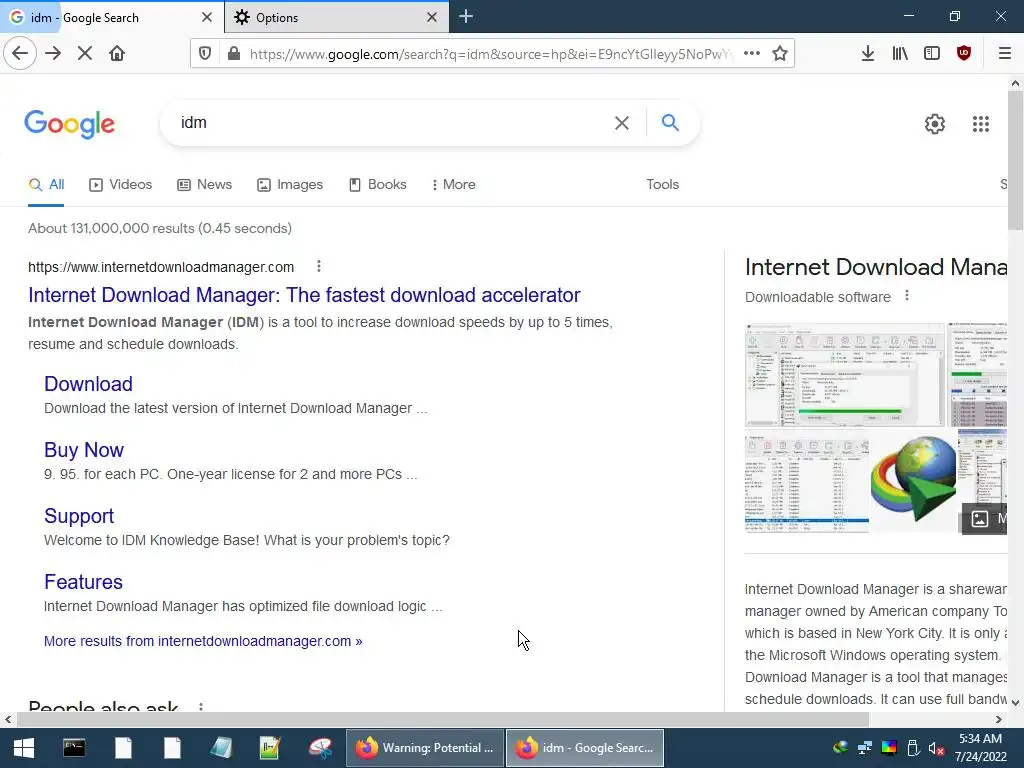
Task: Show site security padlock details
Action: pos(233,54)
